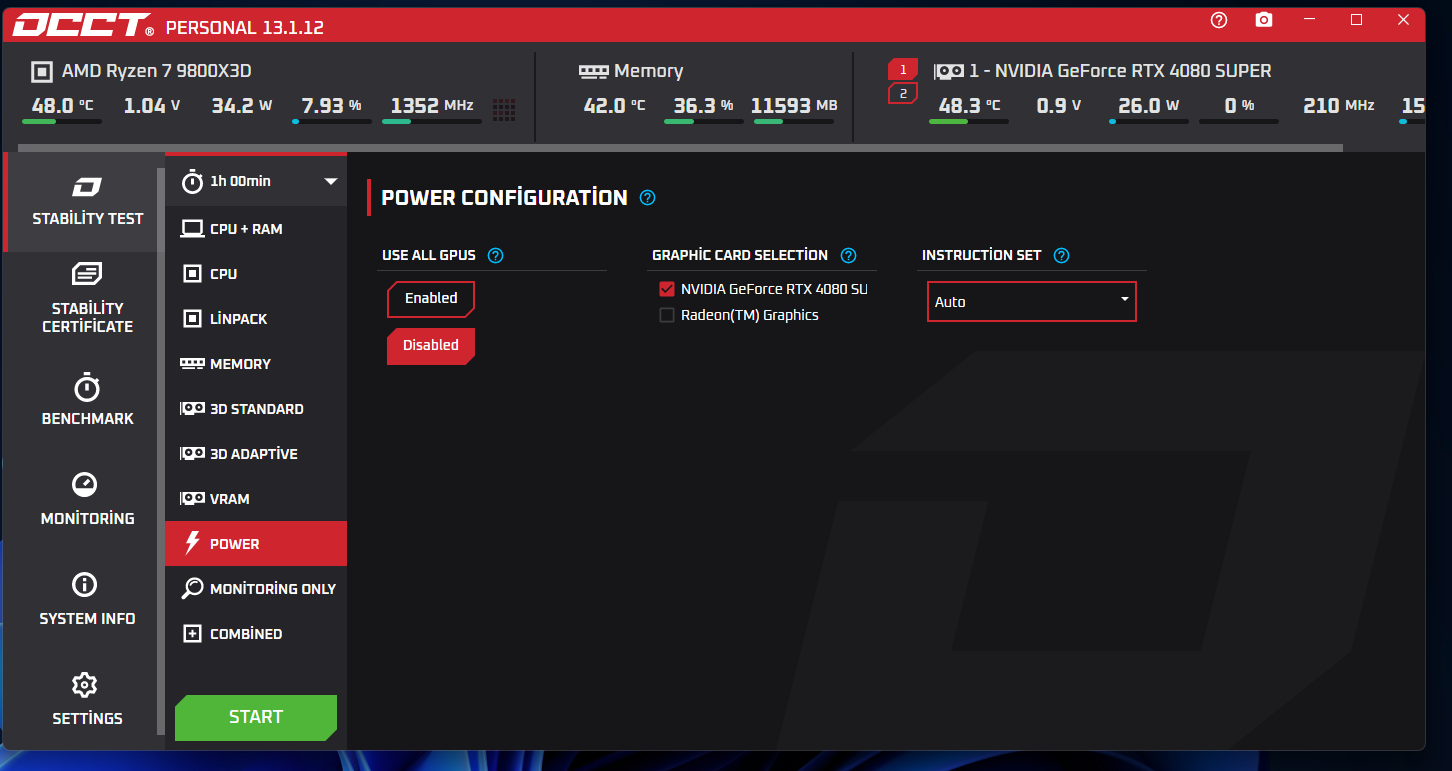Click the CPU voltage 1.04 V reading
This screenshot has width=1452, height=771.
pos(152,106)
